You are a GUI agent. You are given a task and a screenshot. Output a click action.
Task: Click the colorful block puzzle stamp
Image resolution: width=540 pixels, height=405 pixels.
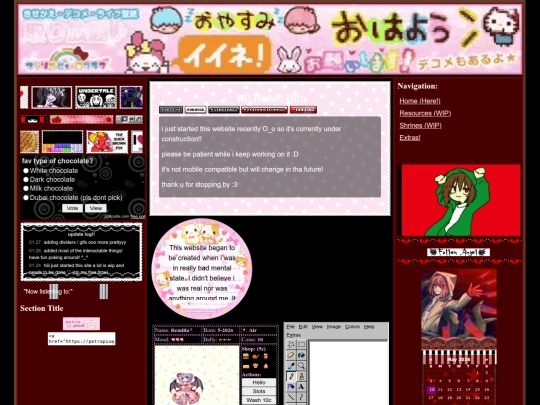pyautogui.click(x=62, y=142)
